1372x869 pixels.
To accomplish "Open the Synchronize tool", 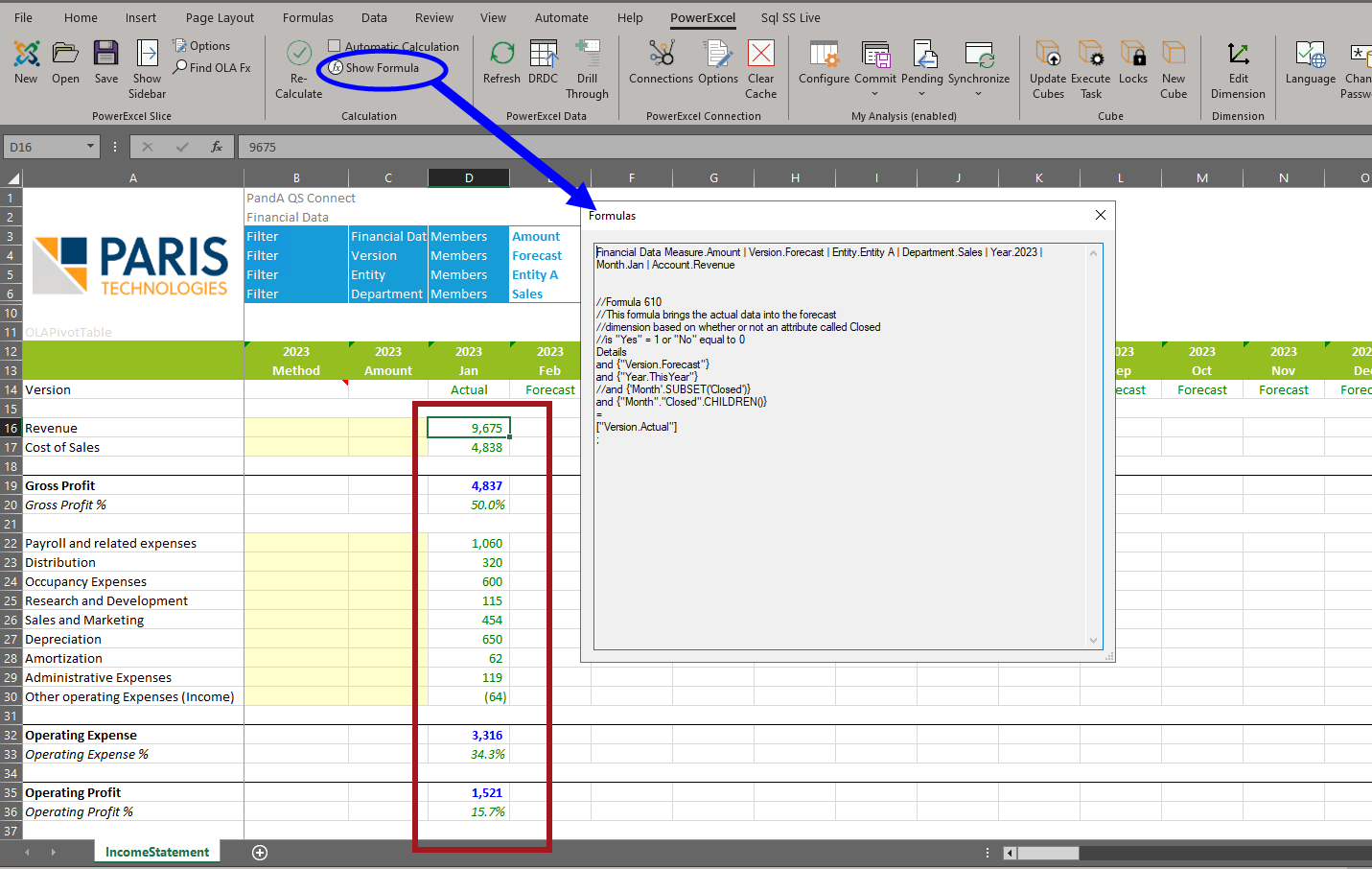I will coord(979,62).
